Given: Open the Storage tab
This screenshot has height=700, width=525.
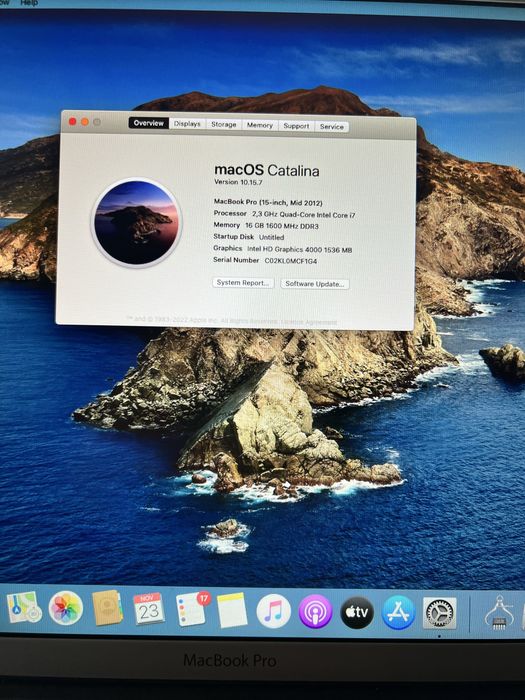Looking at the screenshot, I should click(x=224, y=125).
